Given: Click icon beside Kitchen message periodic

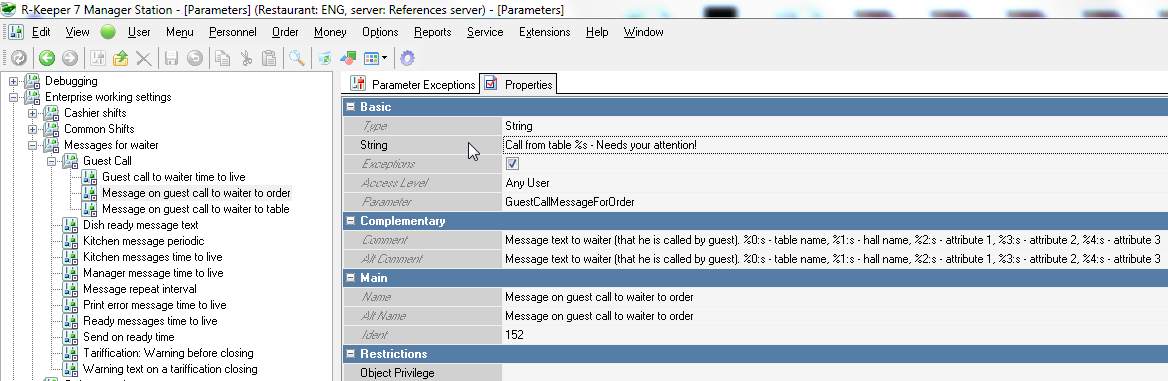Looking at the screenshot, I should 70,241.
